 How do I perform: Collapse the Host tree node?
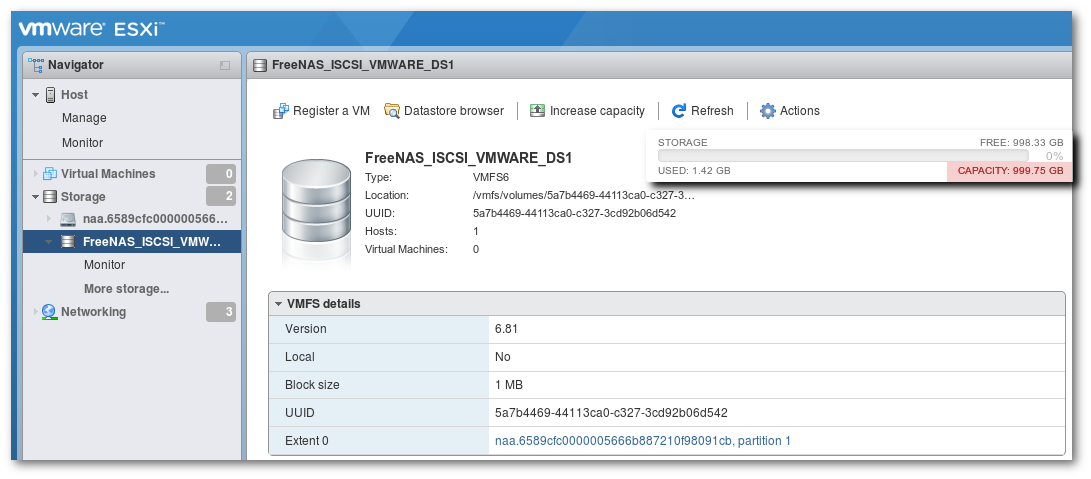point(36,95)
